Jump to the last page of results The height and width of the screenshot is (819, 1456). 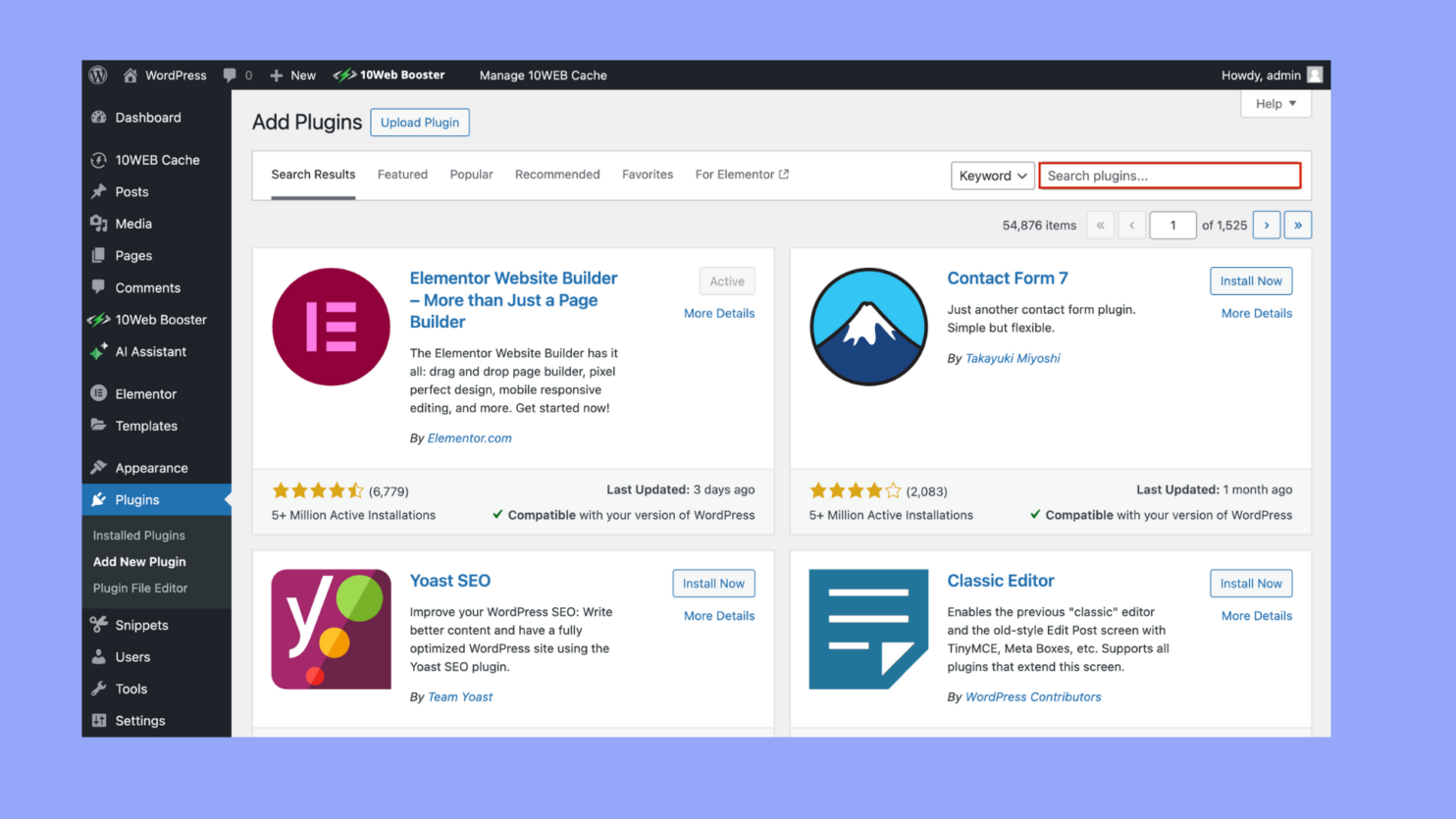coord(1297,225)
